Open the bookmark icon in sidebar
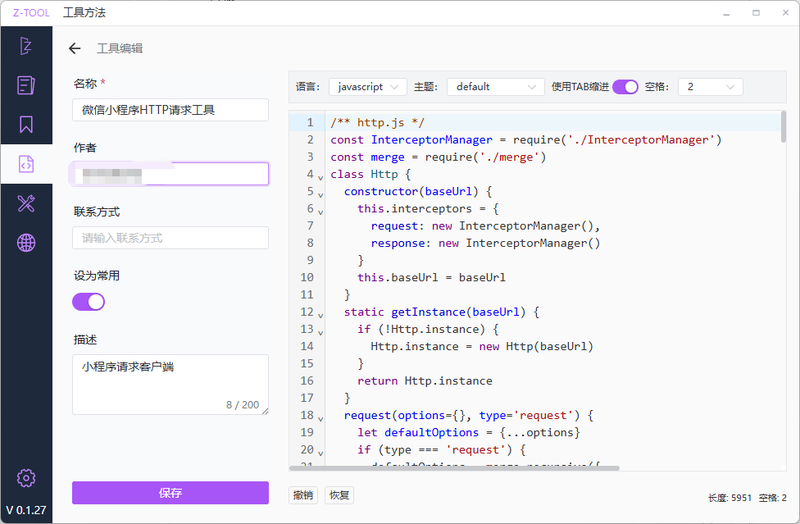This screenshot has width=800, height=524. [x=26, y=125]
